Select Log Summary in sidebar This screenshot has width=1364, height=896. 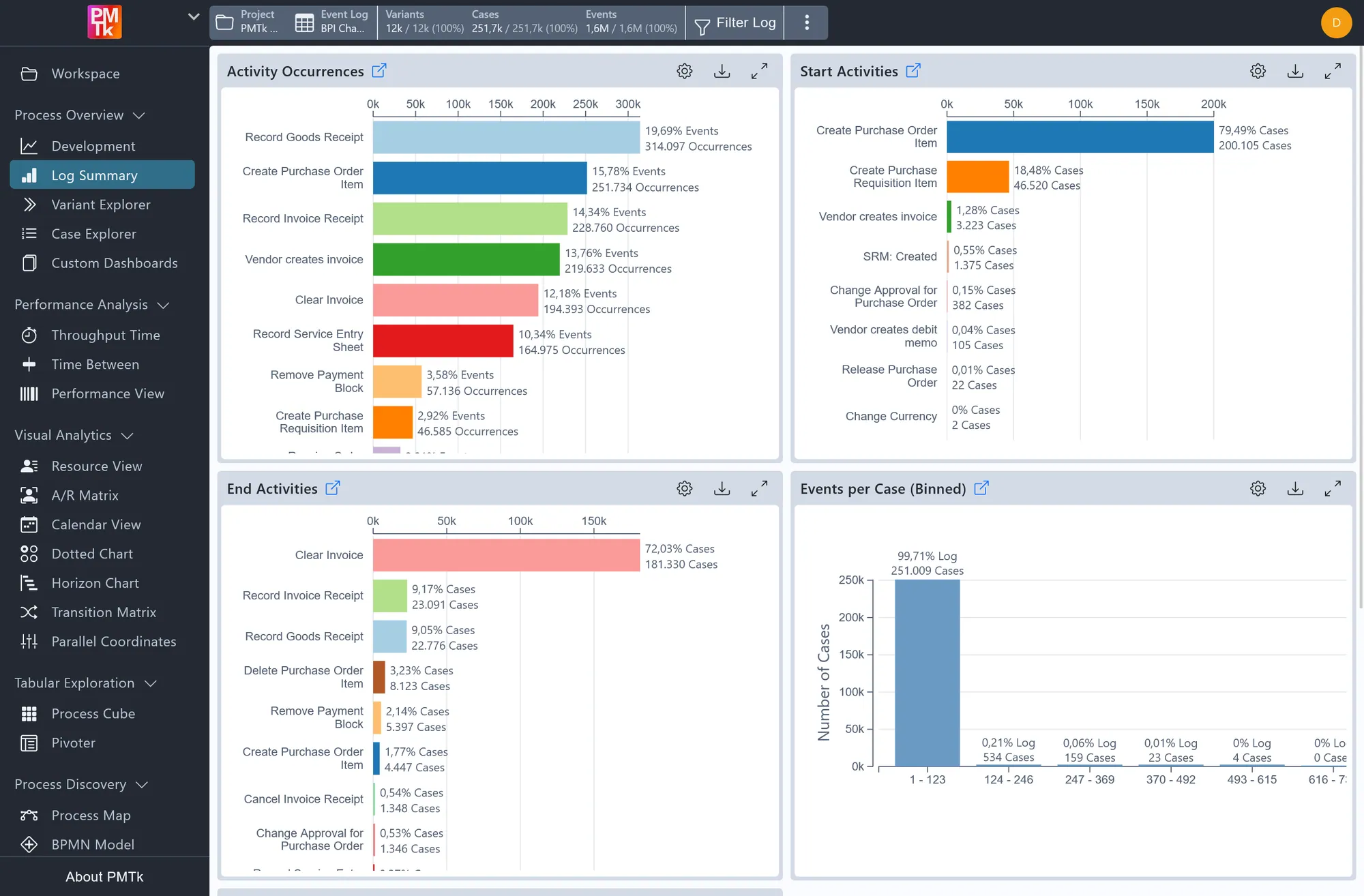point(102,175)
